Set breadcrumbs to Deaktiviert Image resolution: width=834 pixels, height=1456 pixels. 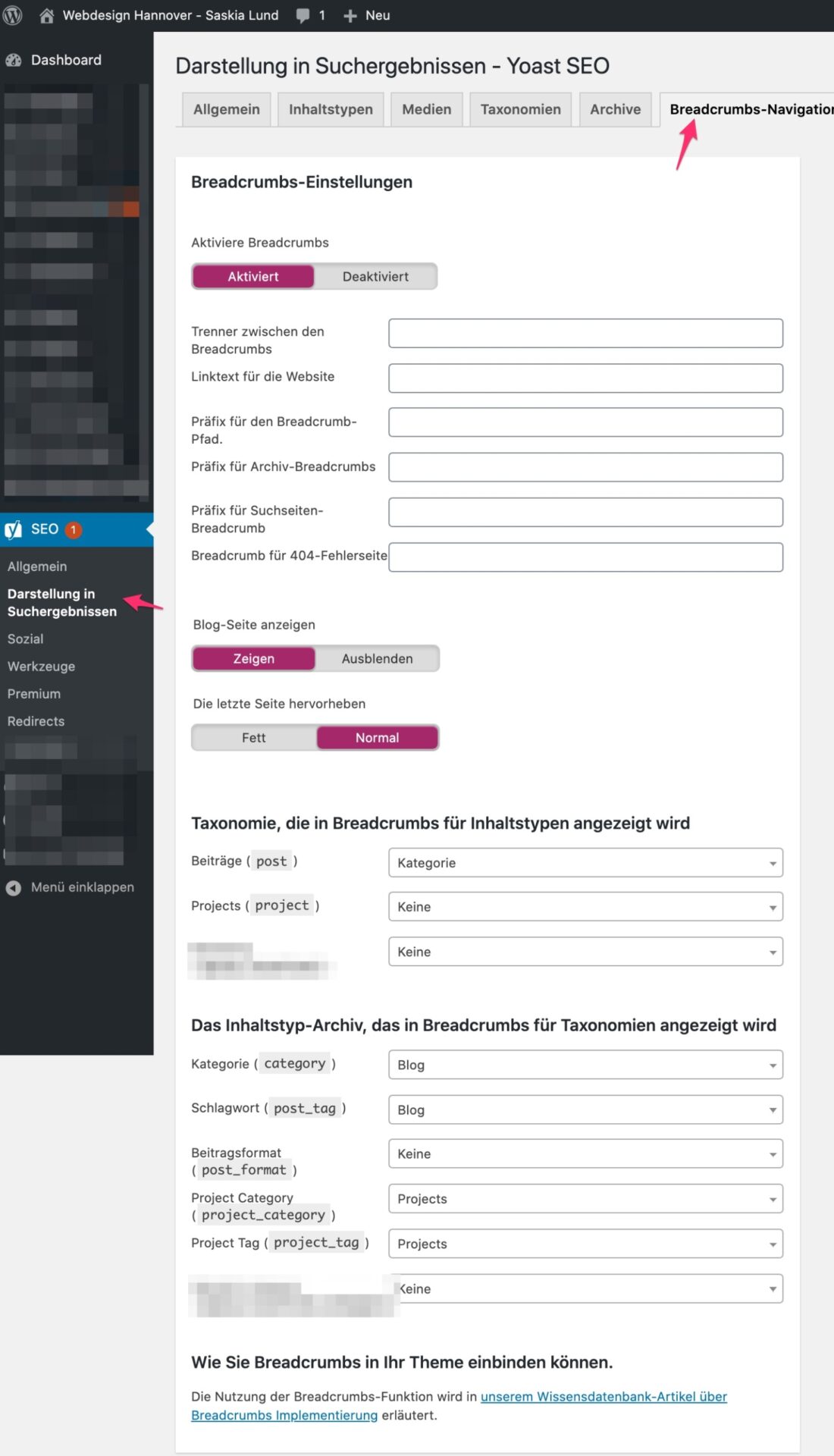click(x=375, y=277)
